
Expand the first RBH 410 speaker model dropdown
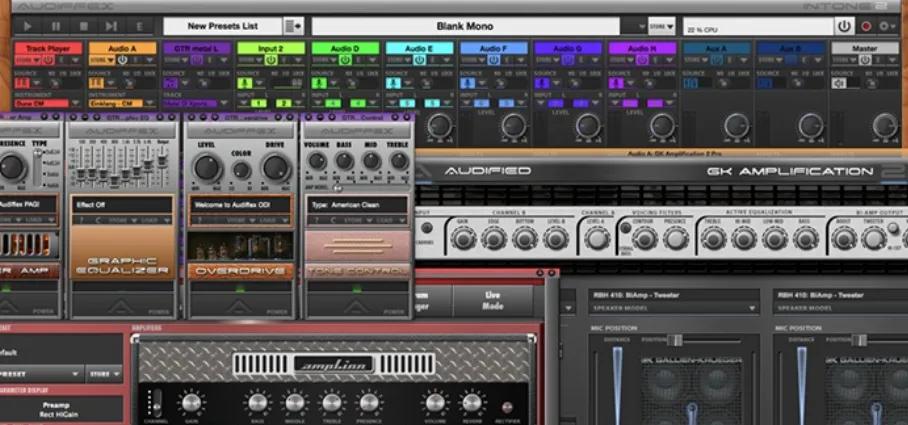click(x=753, y=309)
